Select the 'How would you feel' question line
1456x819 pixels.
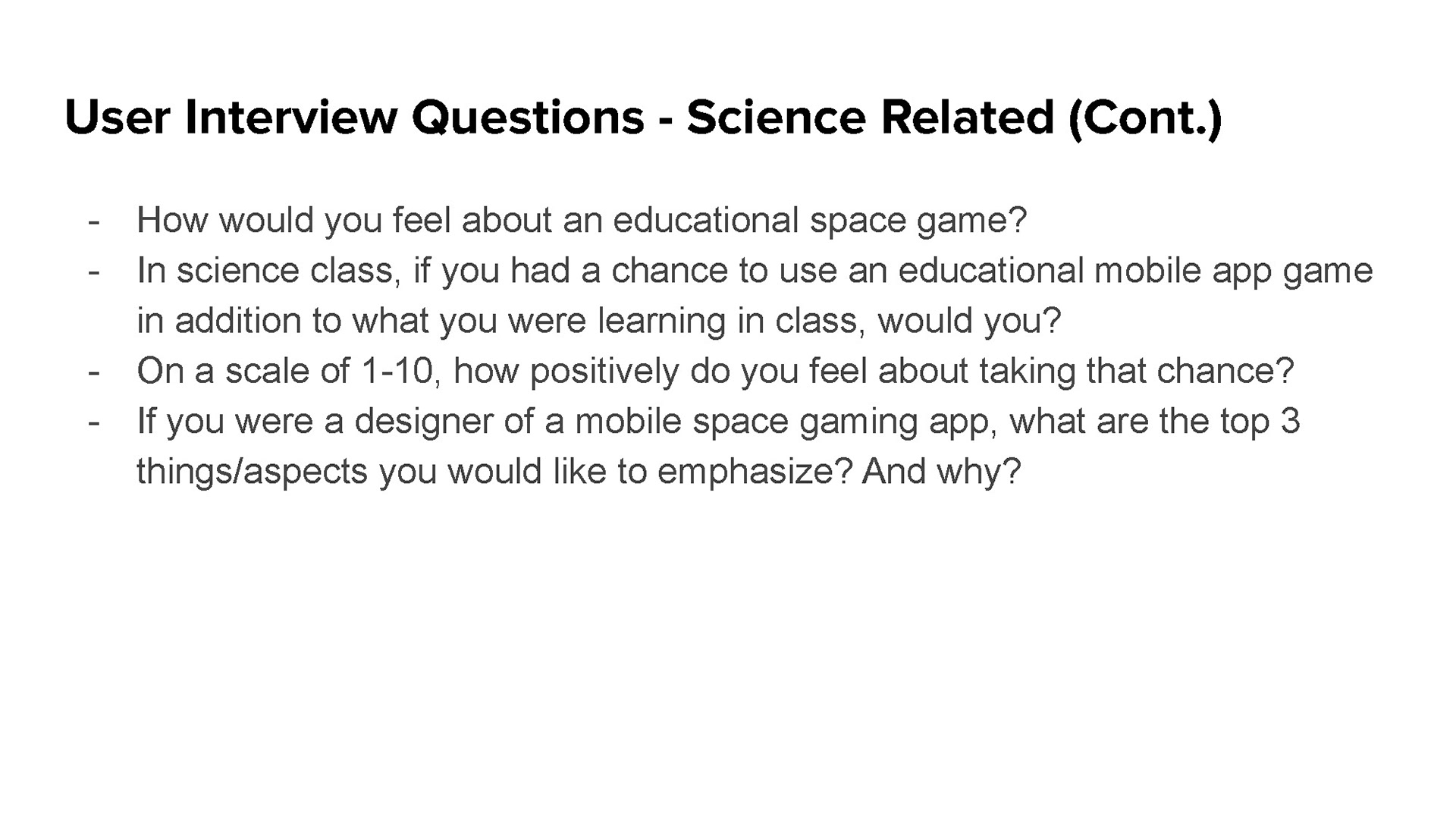click(x=582, y=221)
